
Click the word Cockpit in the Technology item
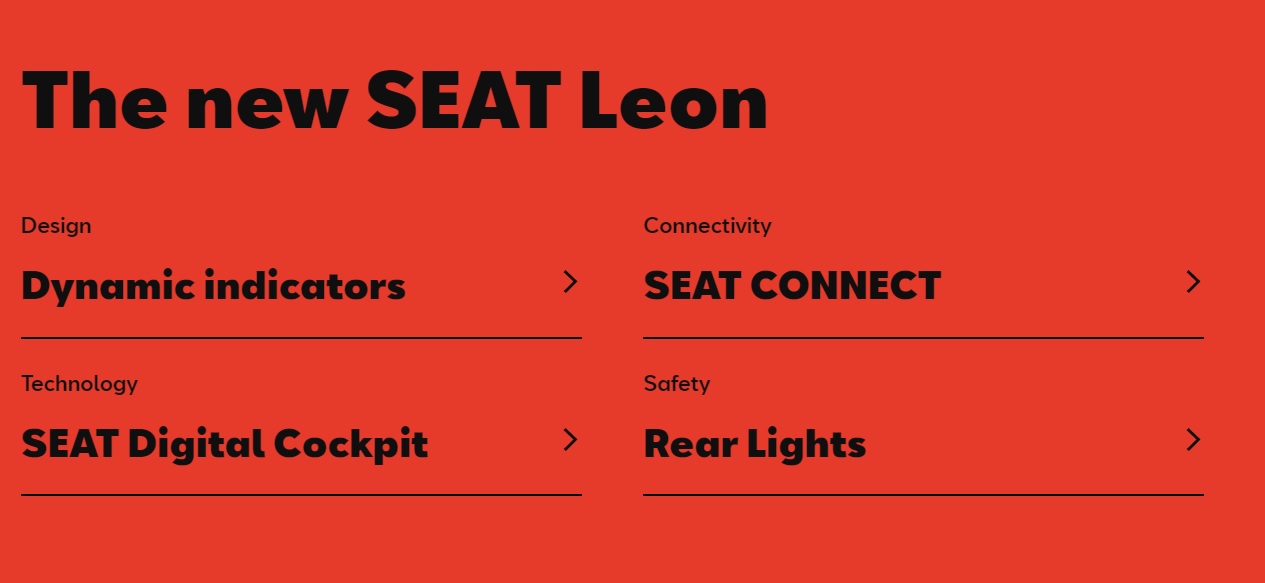(x=351, y=444)
